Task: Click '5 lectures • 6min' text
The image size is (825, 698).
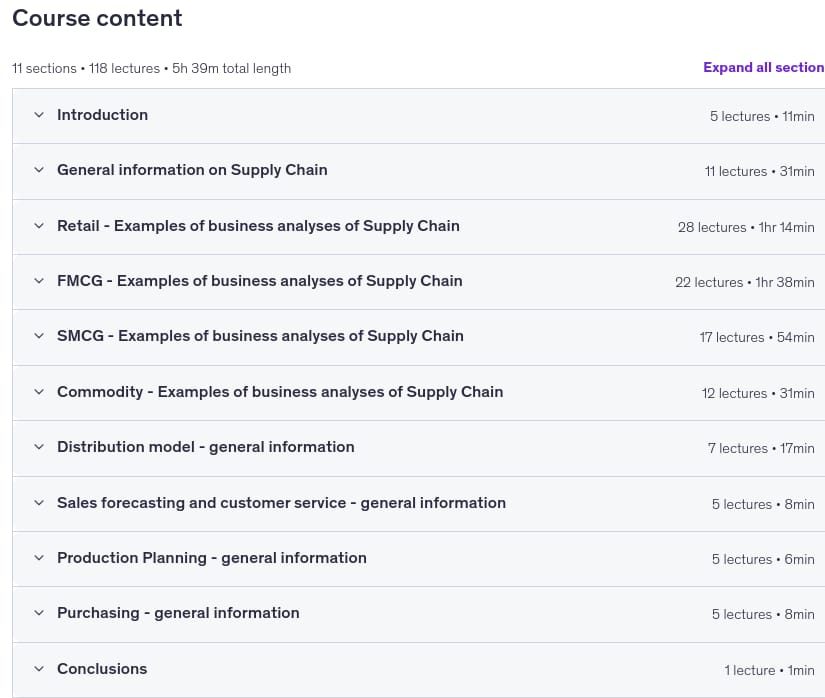Action: click(x=763, y=560)
